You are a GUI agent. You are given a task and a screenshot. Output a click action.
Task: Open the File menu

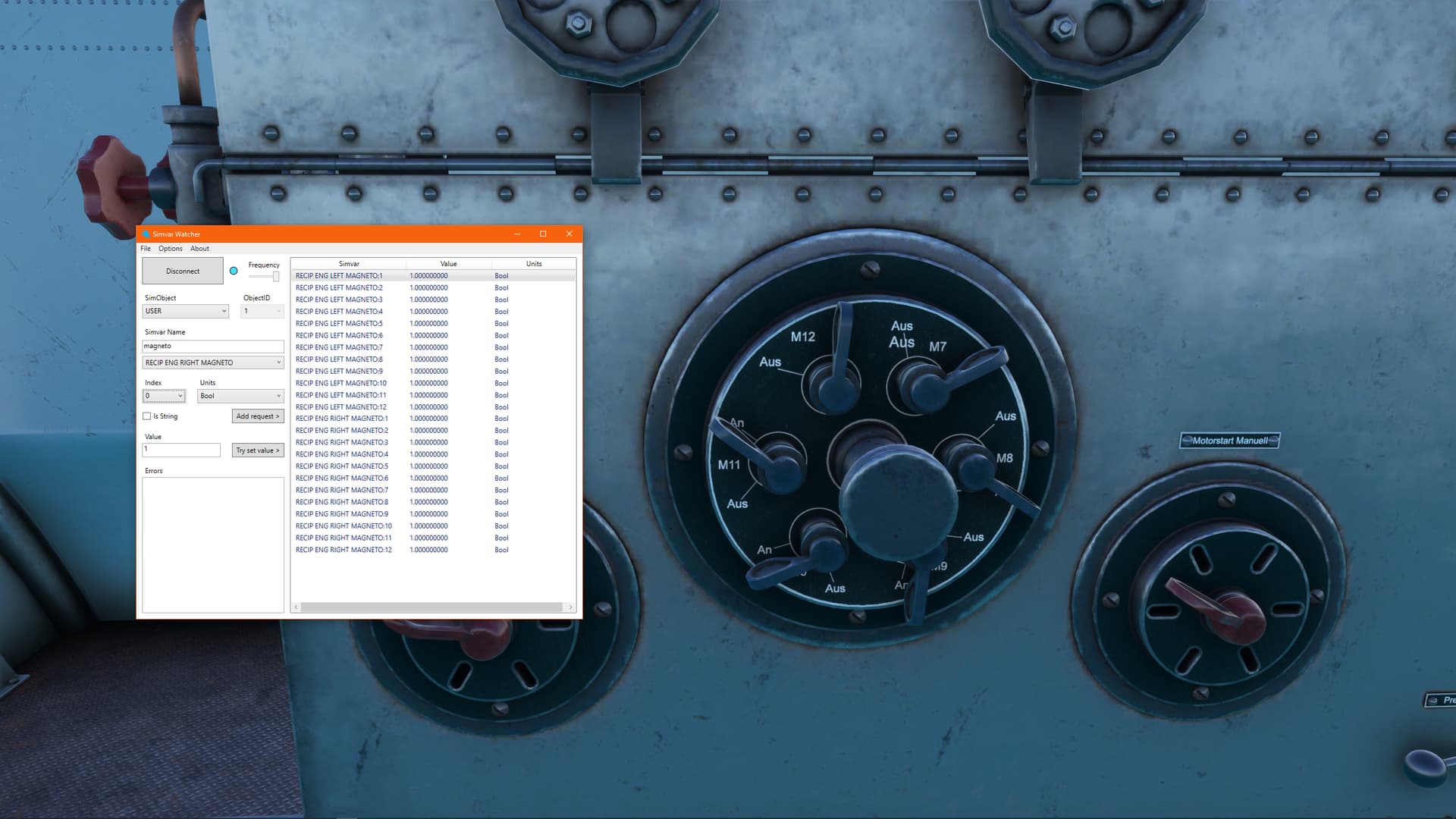(146, 249)
